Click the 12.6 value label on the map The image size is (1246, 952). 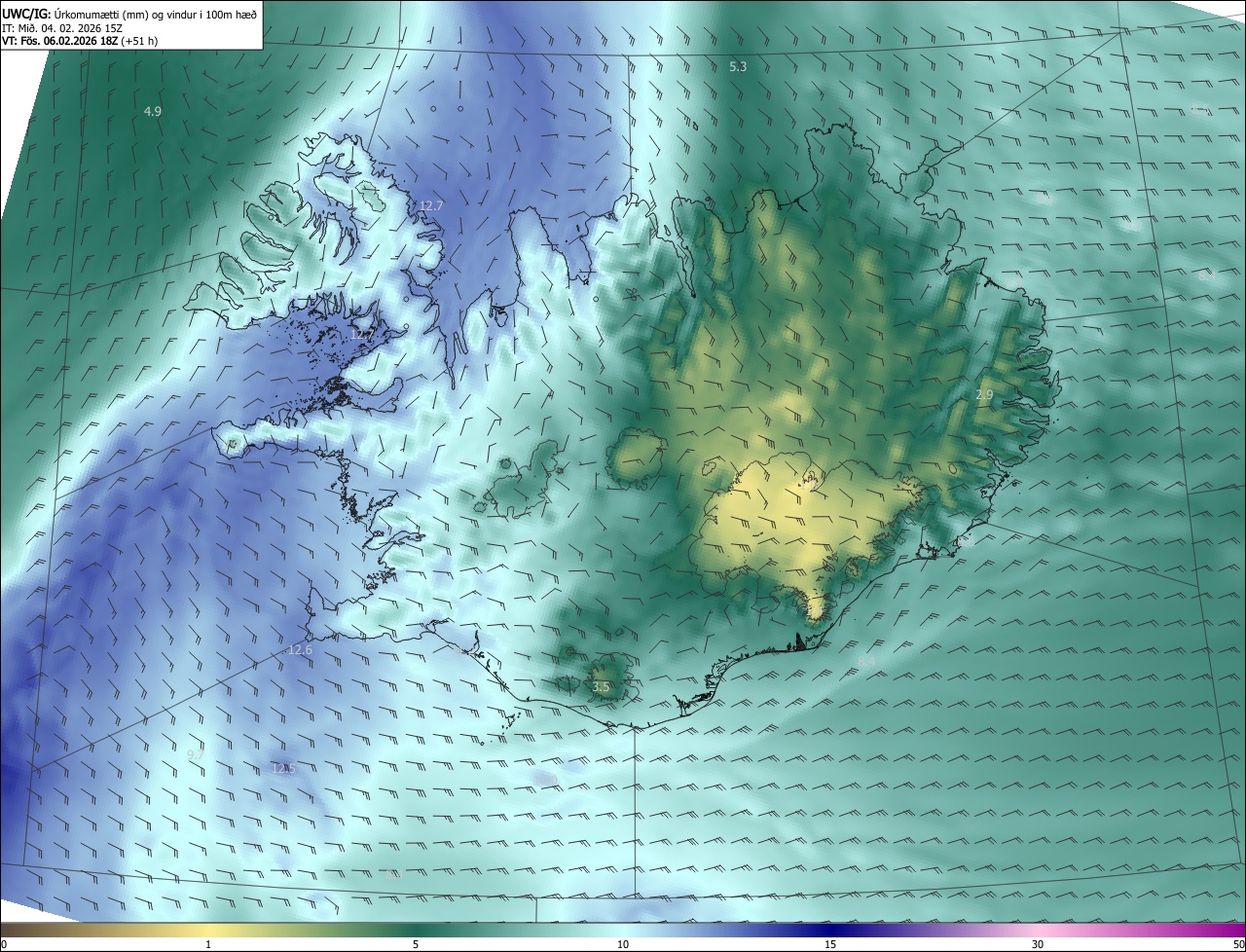pos(300,650)
